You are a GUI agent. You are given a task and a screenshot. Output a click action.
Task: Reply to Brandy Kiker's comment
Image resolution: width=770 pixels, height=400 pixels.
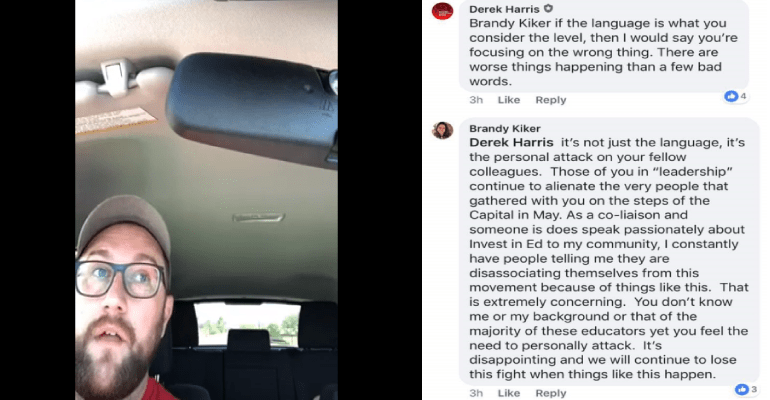[550, 393]
